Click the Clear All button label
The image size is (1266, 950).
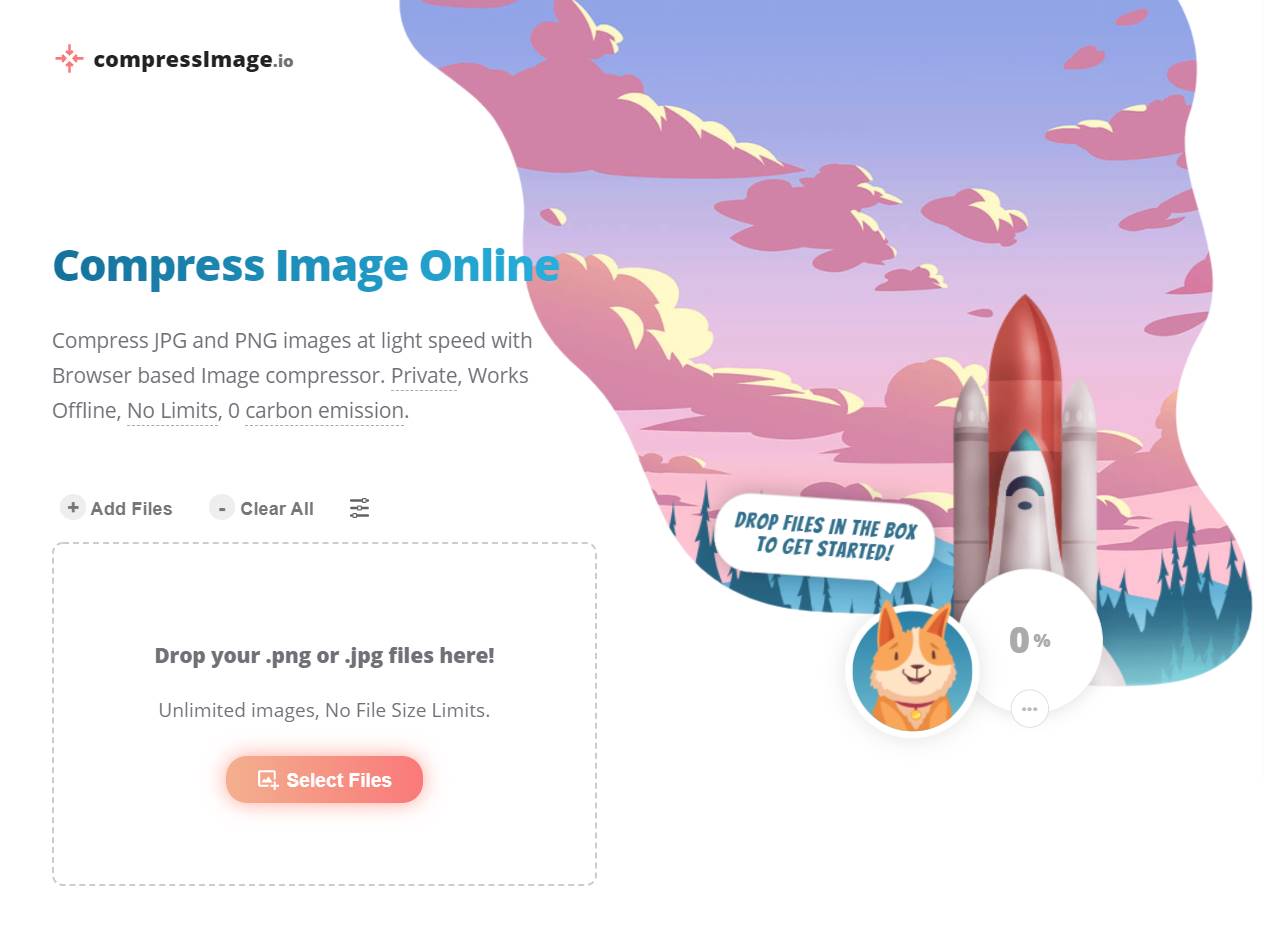pos(277,509)
